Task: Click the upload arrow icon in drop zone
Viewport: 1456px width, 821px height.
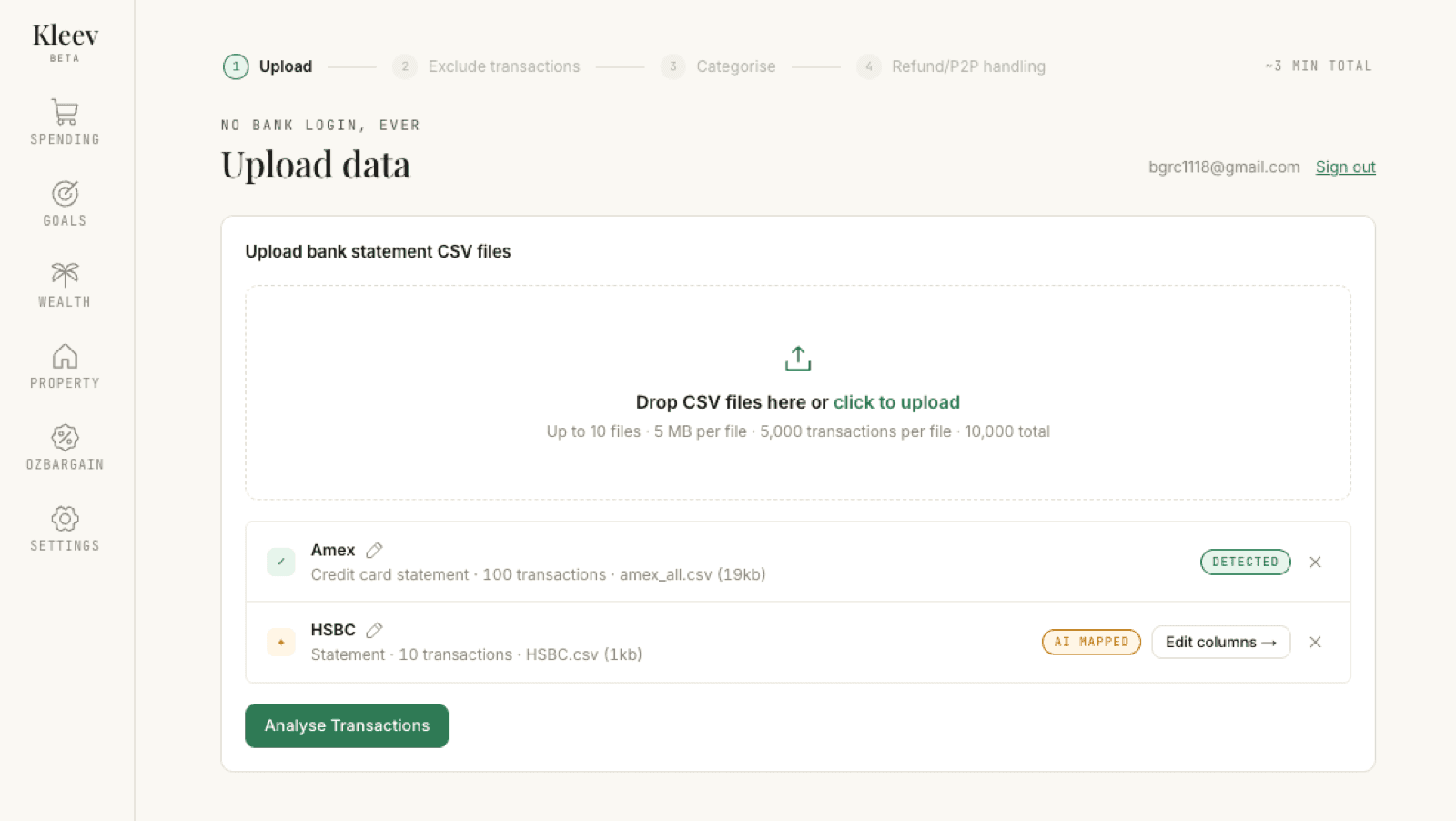Action: click(798, 359)
